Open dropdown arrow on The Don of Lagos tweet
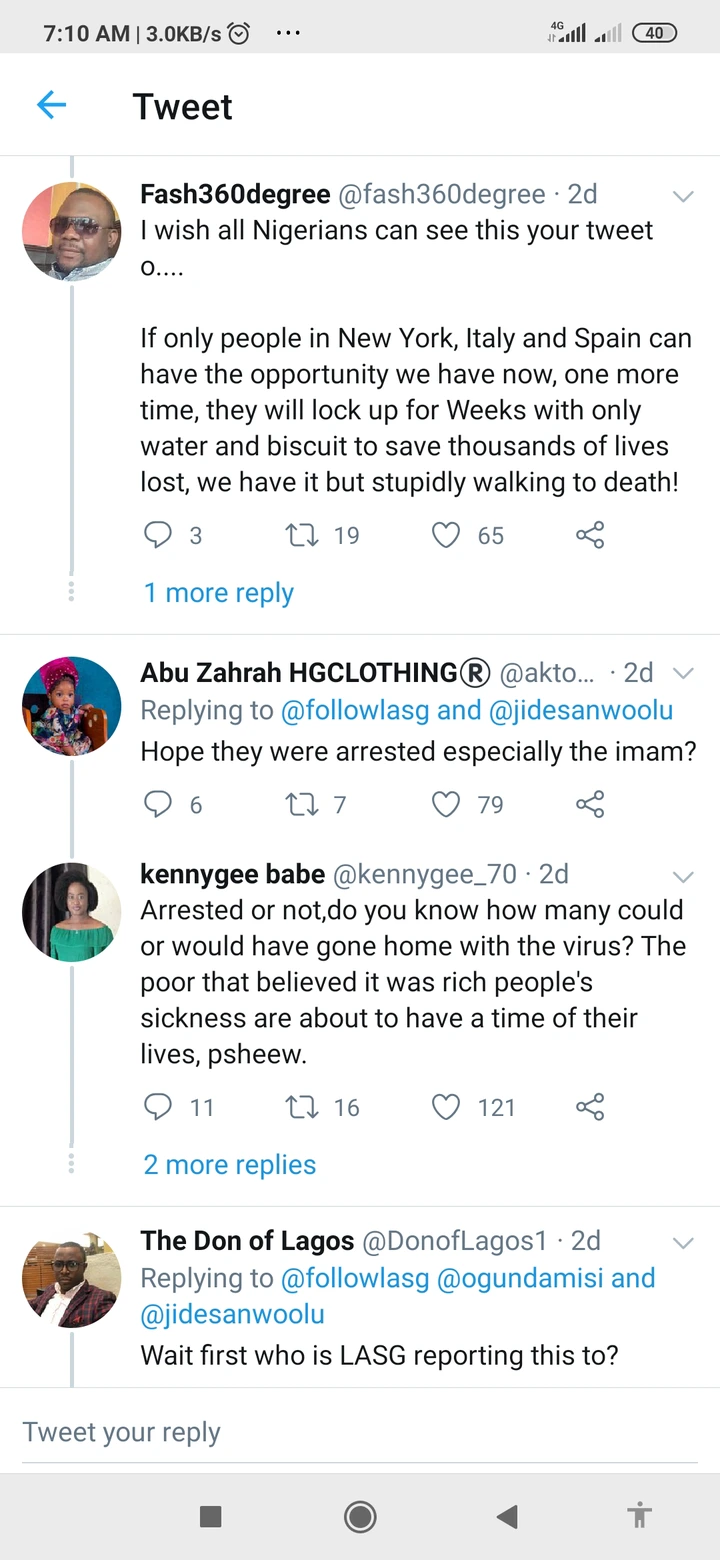Screen dimensions: 720x1560 (x=683, y=1243)
